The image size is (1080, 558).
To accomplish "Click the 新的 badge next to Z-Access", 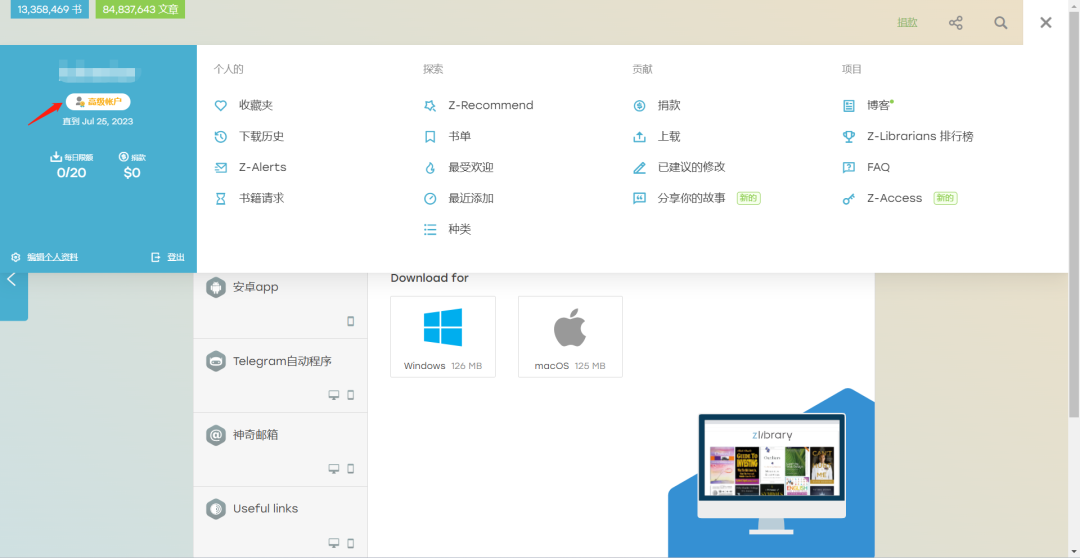I will tap(946, 198).
